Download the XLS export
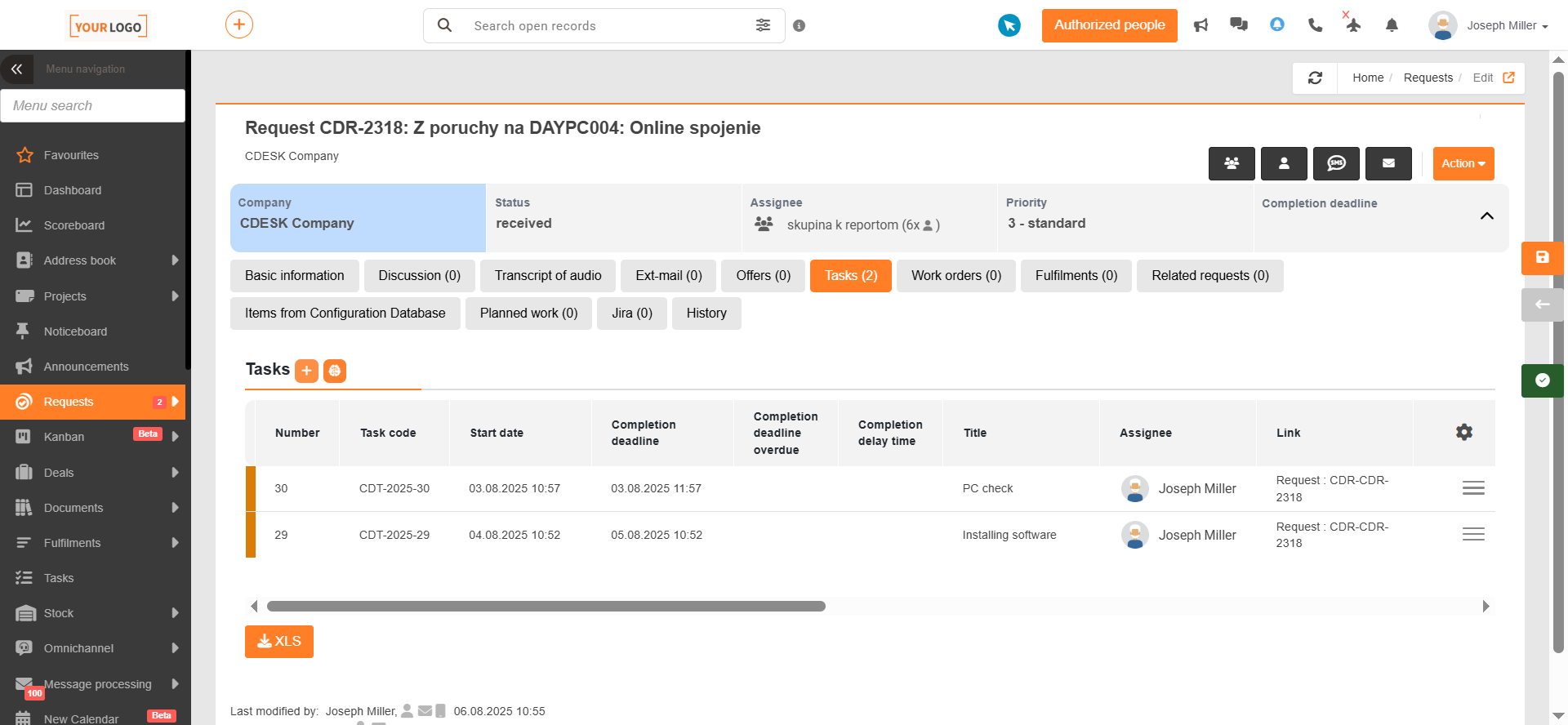Image resolution: width=1568 pixels, height=725 pixels. point(279,642)
